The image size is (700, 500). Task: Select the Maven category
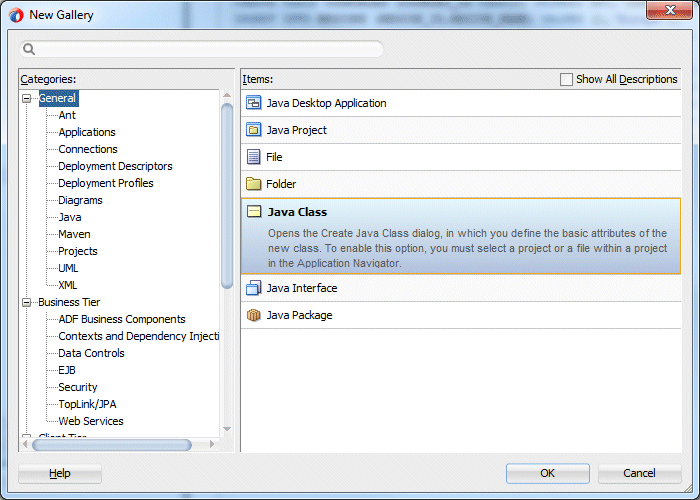[x=74, y=234]
